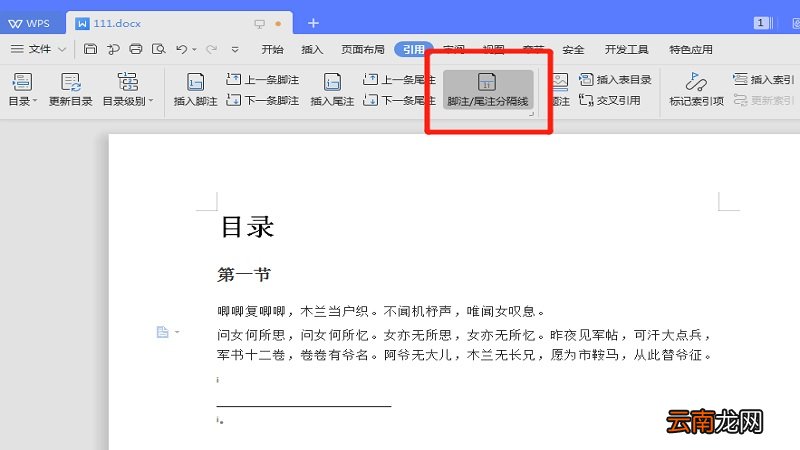The width and height of the screenshot is (800, 450).
Task: Switch to the 安全 ribbon tab
Action: tap(573, 49)
